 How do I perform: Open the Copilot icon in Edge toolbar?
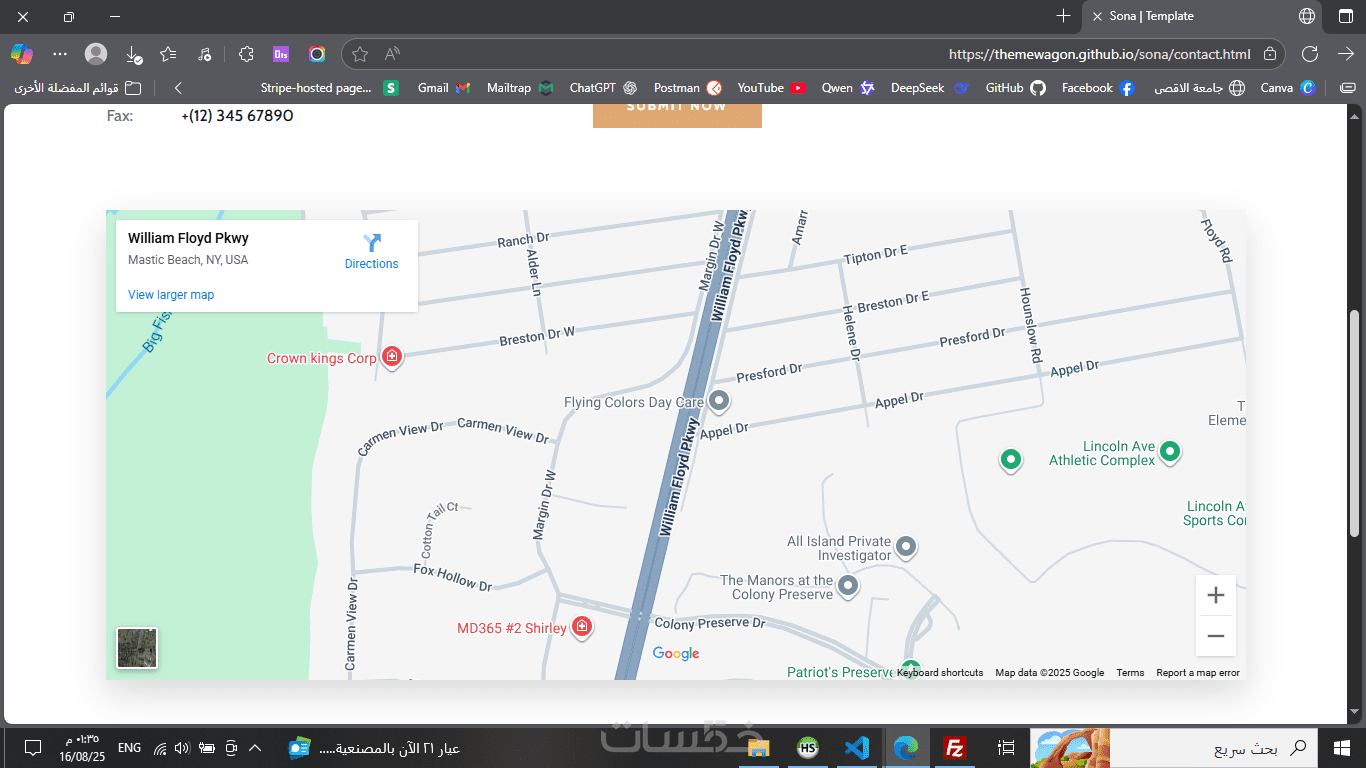[22, 54]
